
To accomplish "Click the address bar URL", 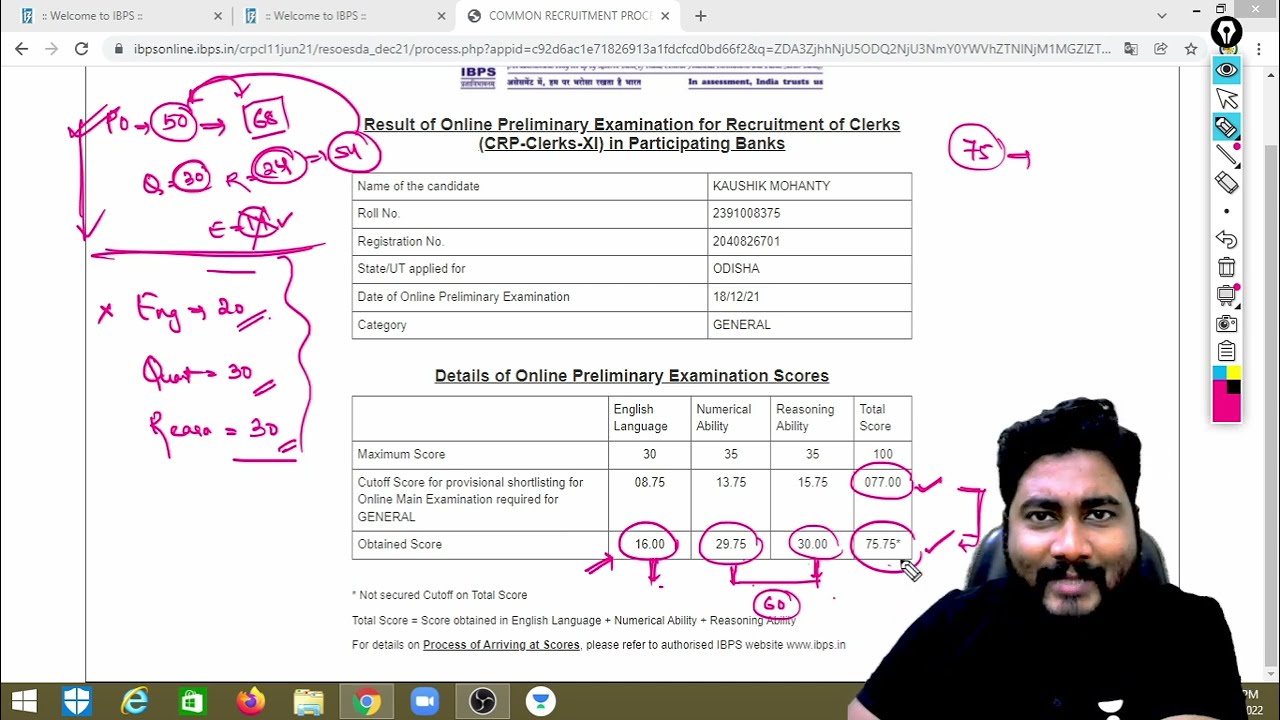I will tap(620, 48).
